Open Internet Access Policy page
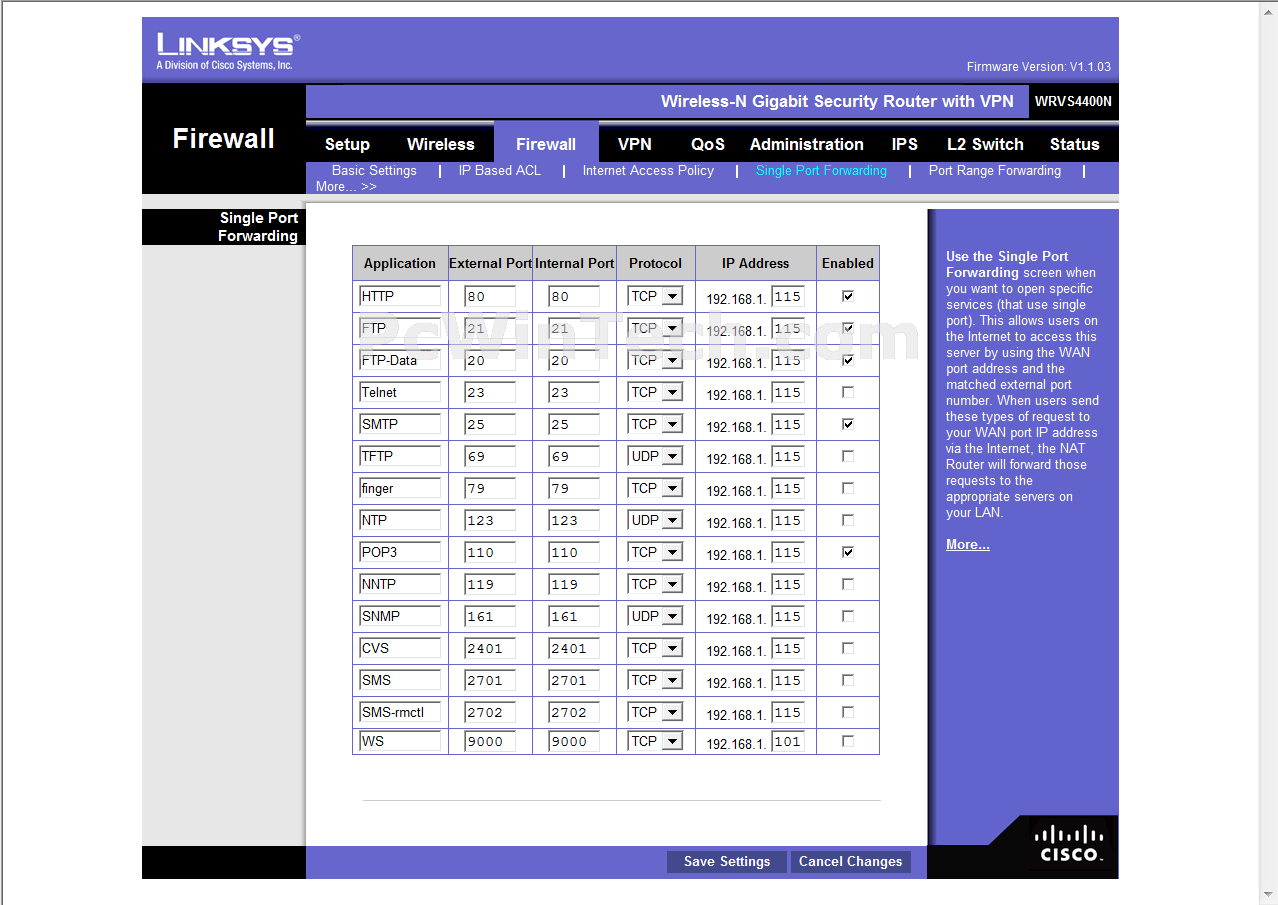Image resolution: width=1278 pixels, height=905 pixels. click(648, 170)
